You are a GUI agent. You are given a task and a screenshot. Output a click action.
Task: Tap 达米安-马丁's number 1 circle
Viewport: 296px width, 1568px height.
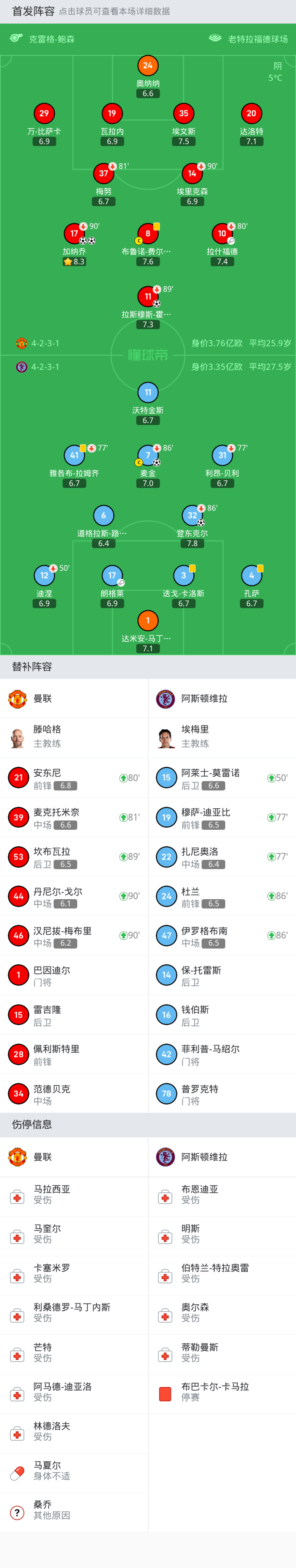(148, 621)
